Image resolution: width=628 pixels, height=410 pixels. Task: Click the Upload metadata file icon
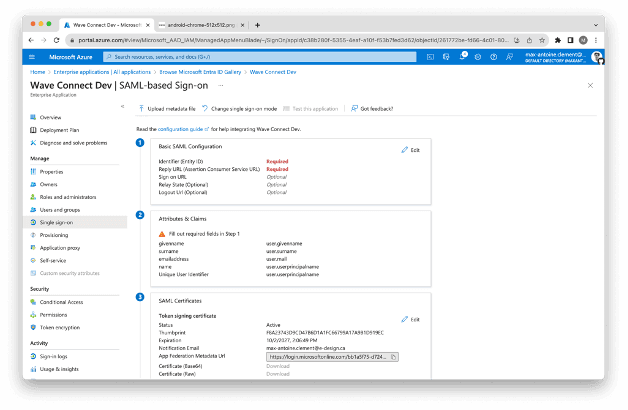(141, 108)
